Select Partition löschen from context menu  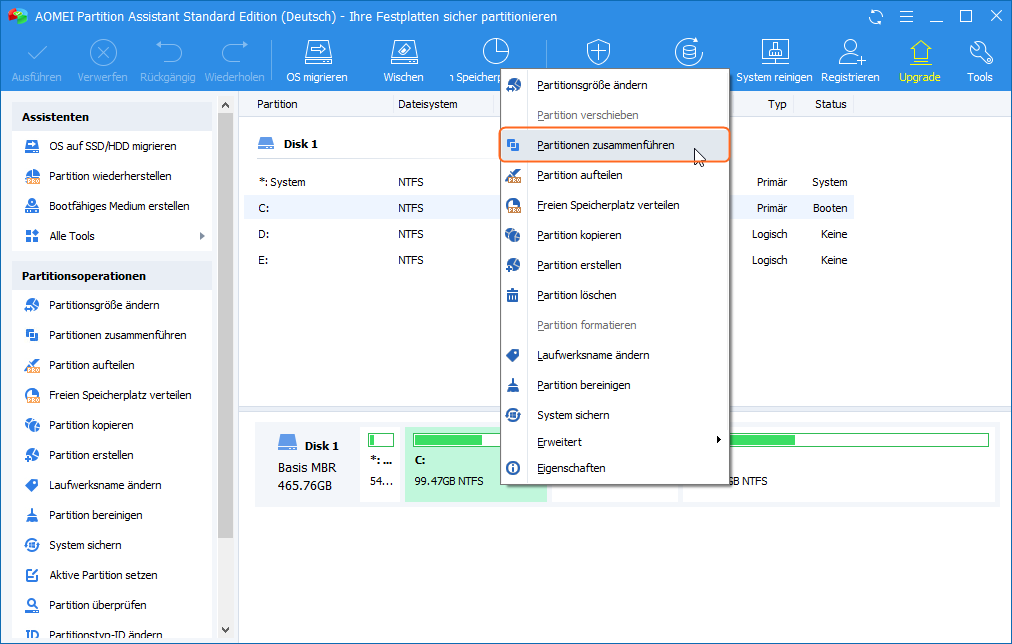576,295
